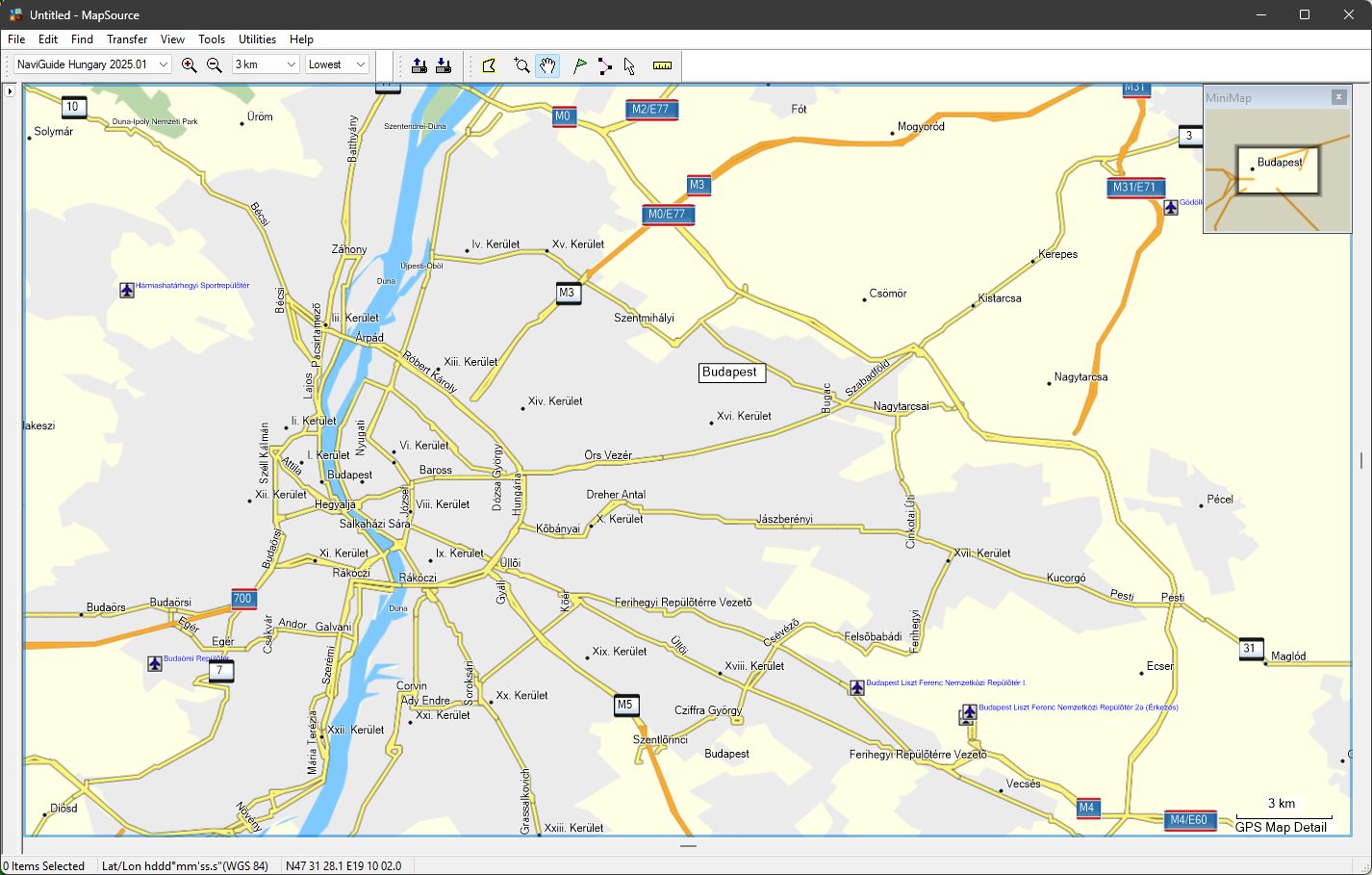This screenshot has width=1372, height=875.
Task: Click the Budapest label box on map
Action: click(x=731, y=373)
